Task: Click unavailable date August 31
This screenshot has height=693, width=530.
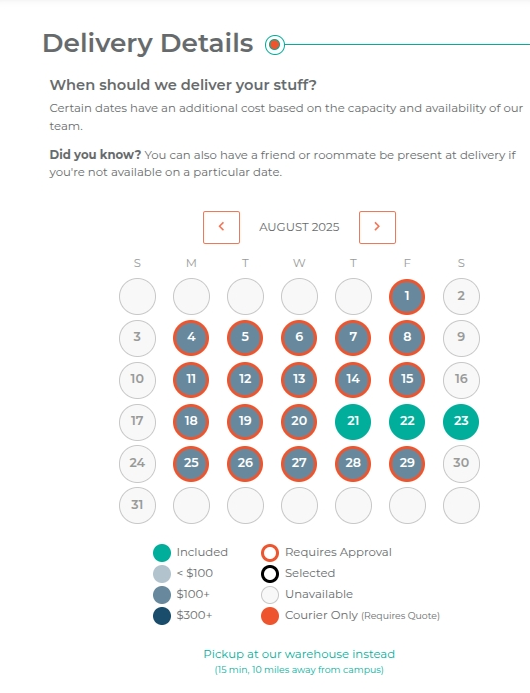Action: pos(137,506)
